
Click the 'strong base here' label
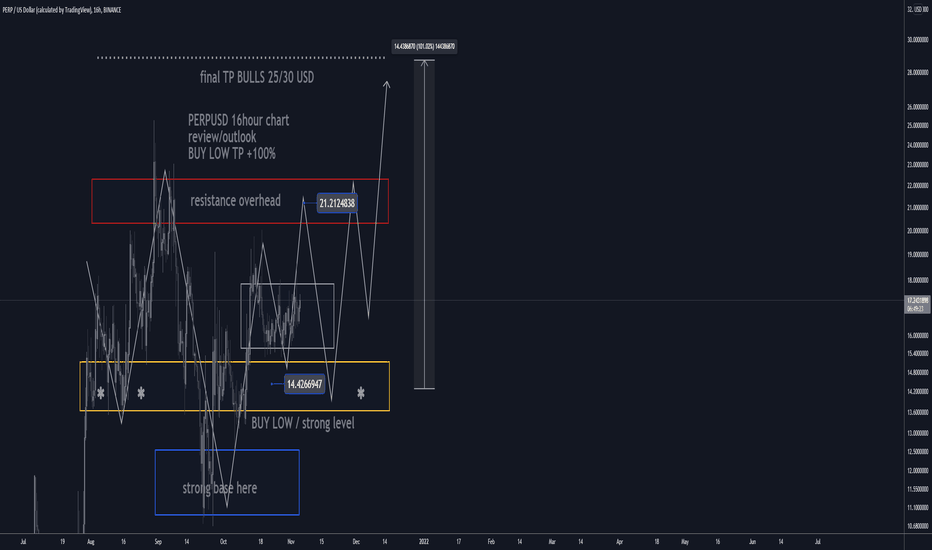tap(219, 488)
